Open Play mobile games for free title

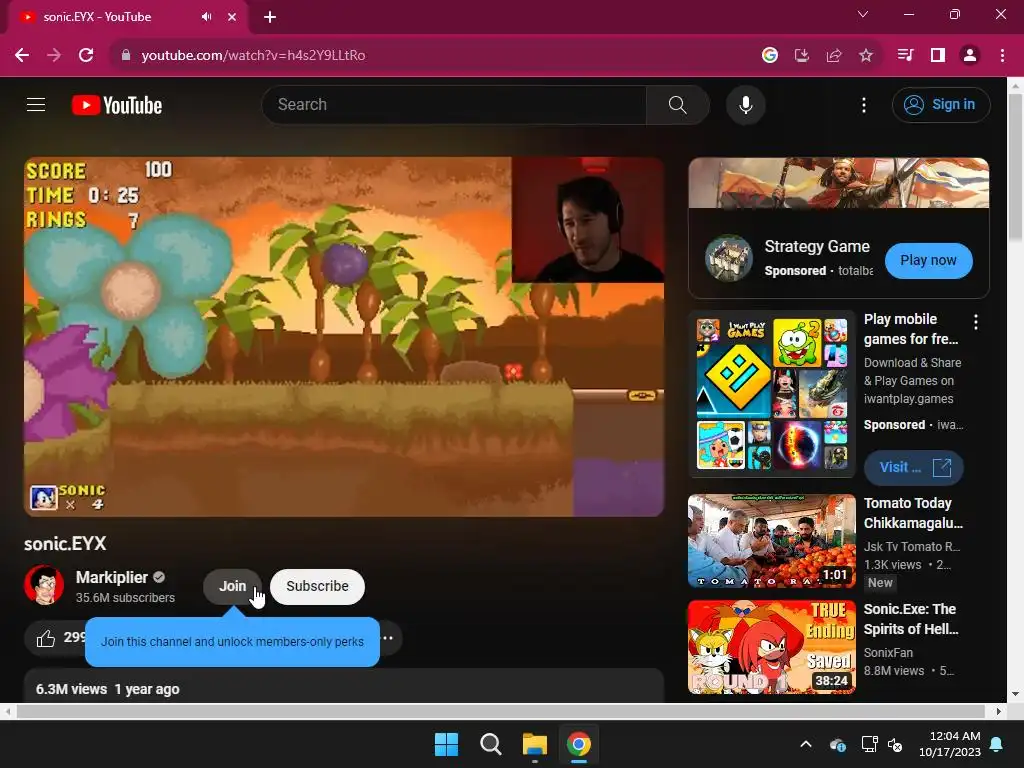(910, 329)
